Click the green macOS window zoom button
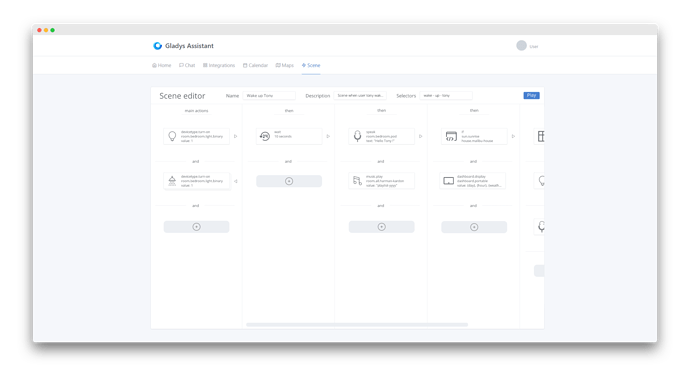The height and width of the screenshot is (367, 690). click(52, 30)
